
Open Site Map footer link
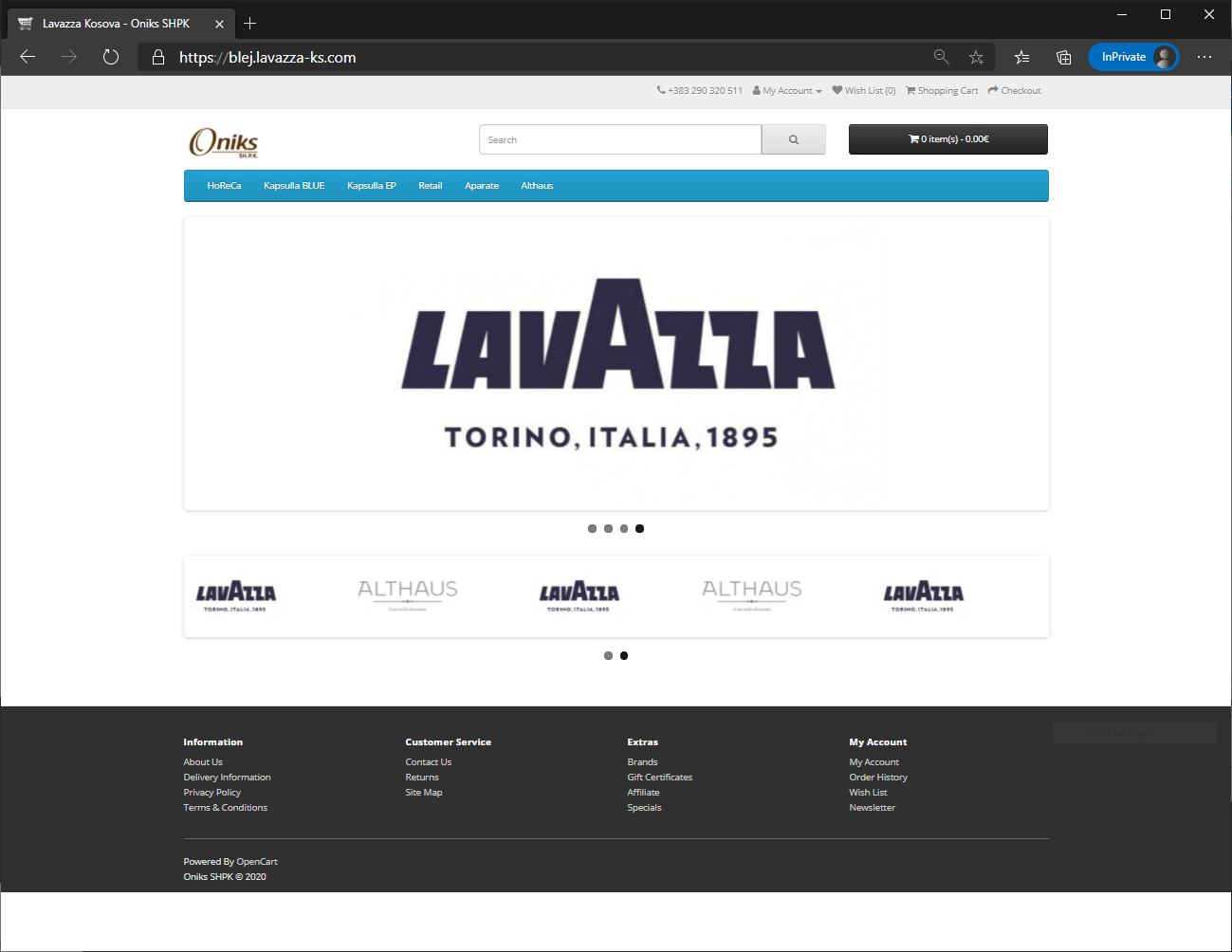(424, 793)
